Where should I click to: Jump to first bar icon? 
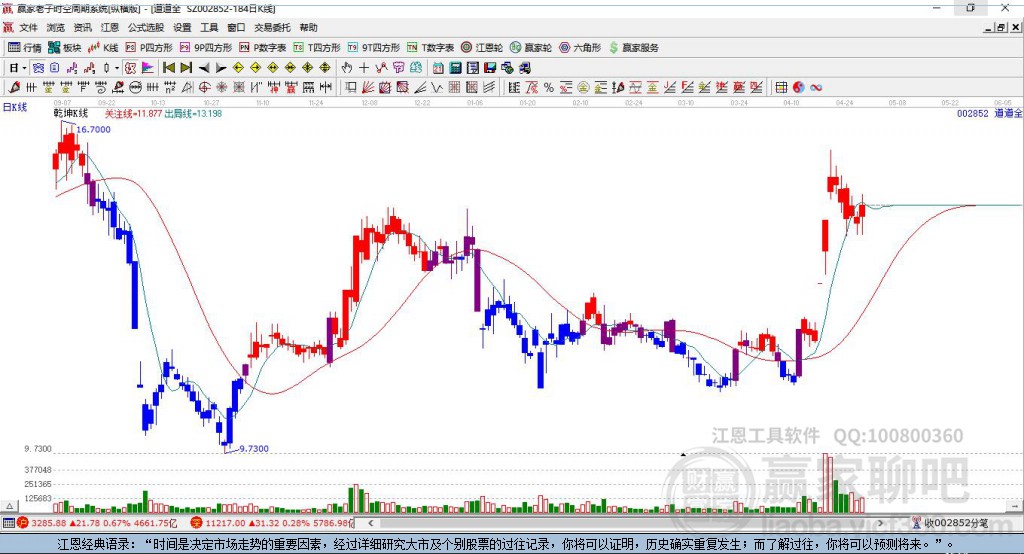click(x=168, y=68)
